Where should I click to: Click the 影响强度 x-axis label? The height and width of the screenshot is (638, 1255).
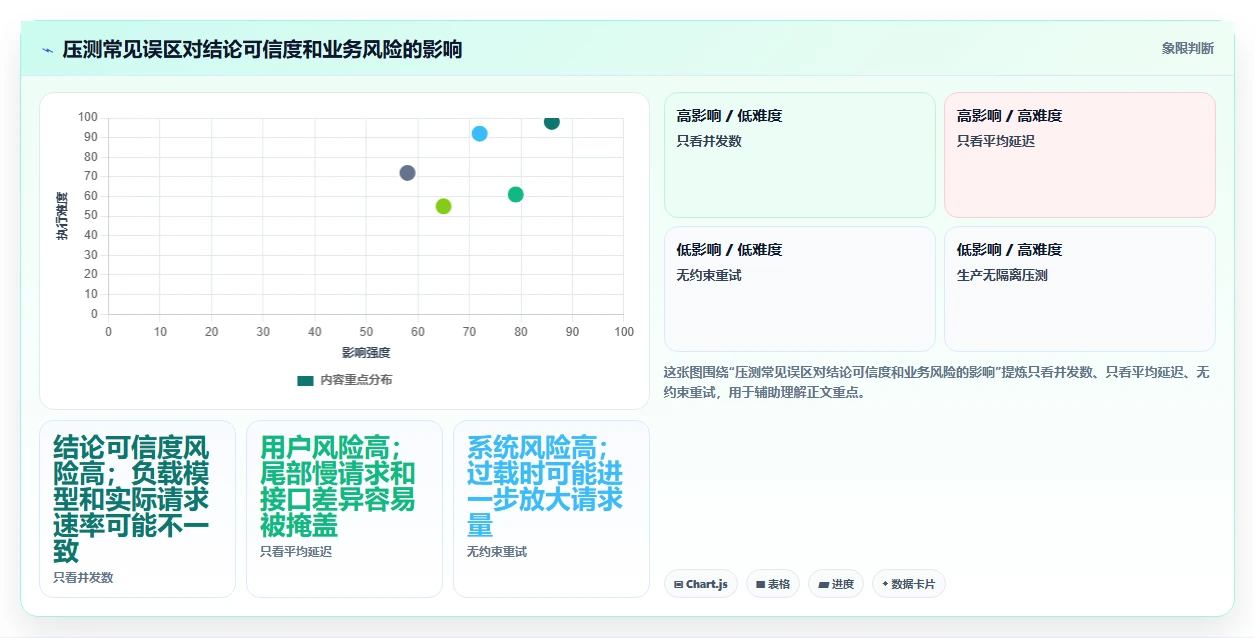[x=366, y=352]
